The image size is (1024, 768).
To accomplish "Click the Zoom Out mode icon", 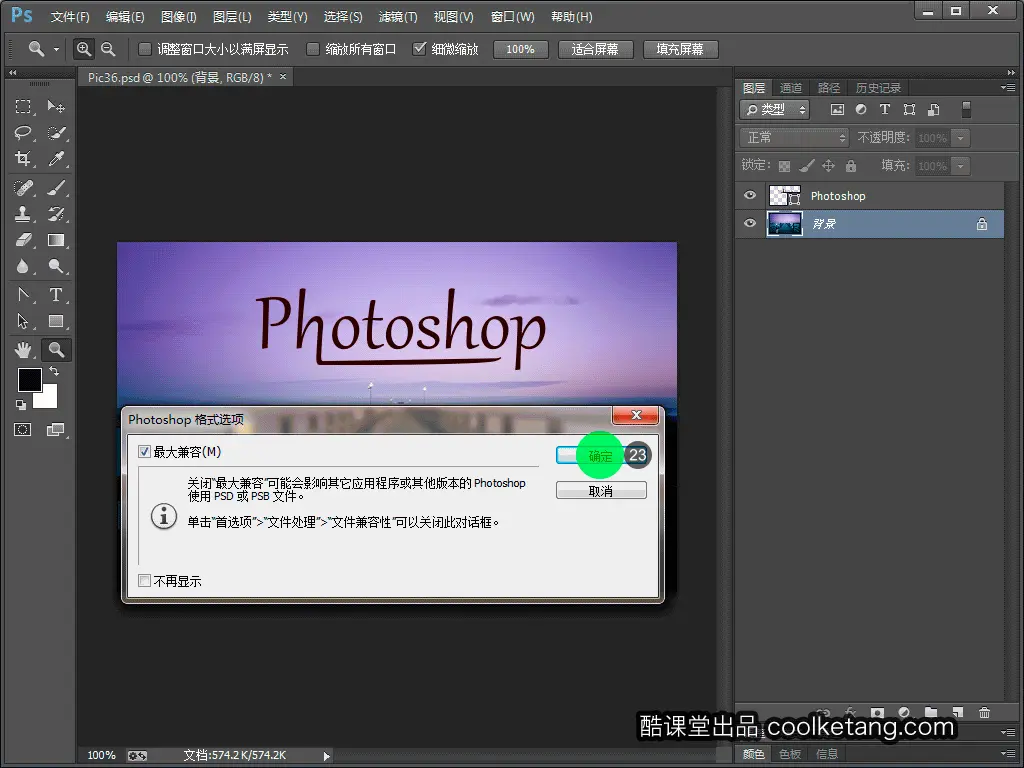I will (x=108, y=49).
